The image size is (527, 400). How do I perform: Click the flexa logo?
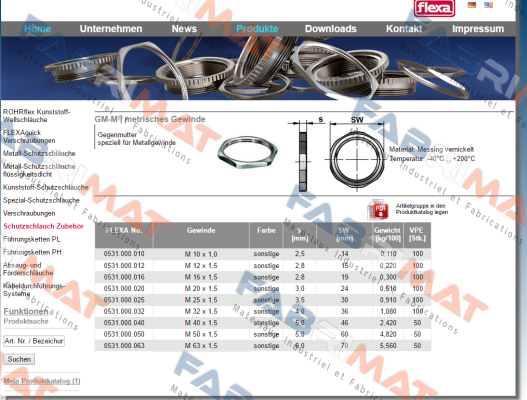coord(434,8)
